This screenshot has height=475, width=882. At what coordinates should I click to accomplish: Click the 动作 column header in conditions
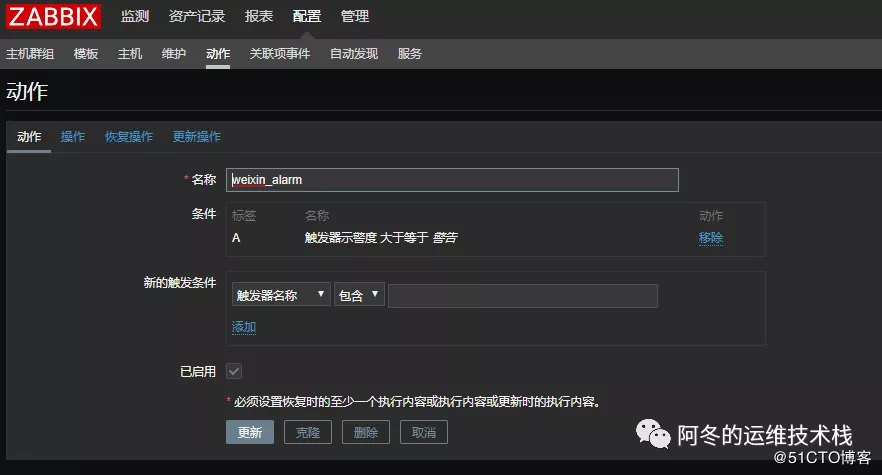click(x=711, y=216)
